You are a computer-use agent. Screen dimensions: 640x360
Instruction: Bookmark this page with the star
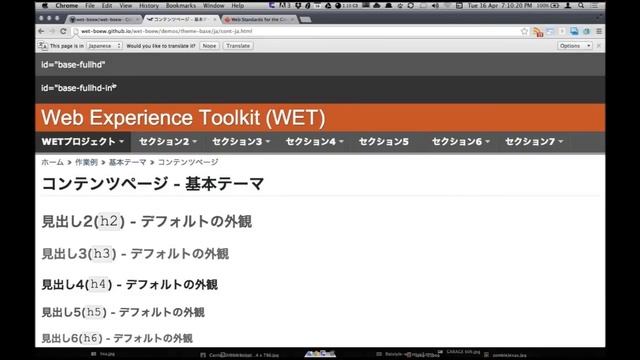524,31
